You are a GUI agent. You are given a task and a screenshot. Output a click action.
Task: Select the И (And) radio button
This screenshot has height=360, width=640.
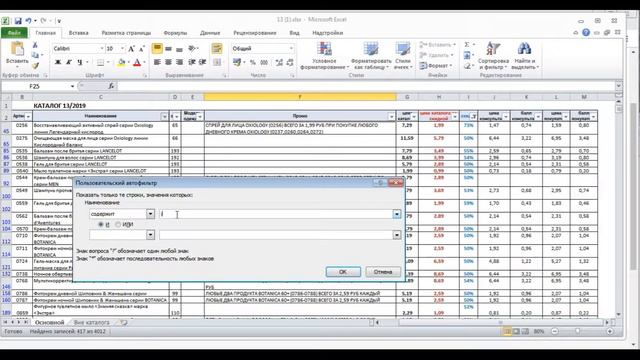point(100,224)
